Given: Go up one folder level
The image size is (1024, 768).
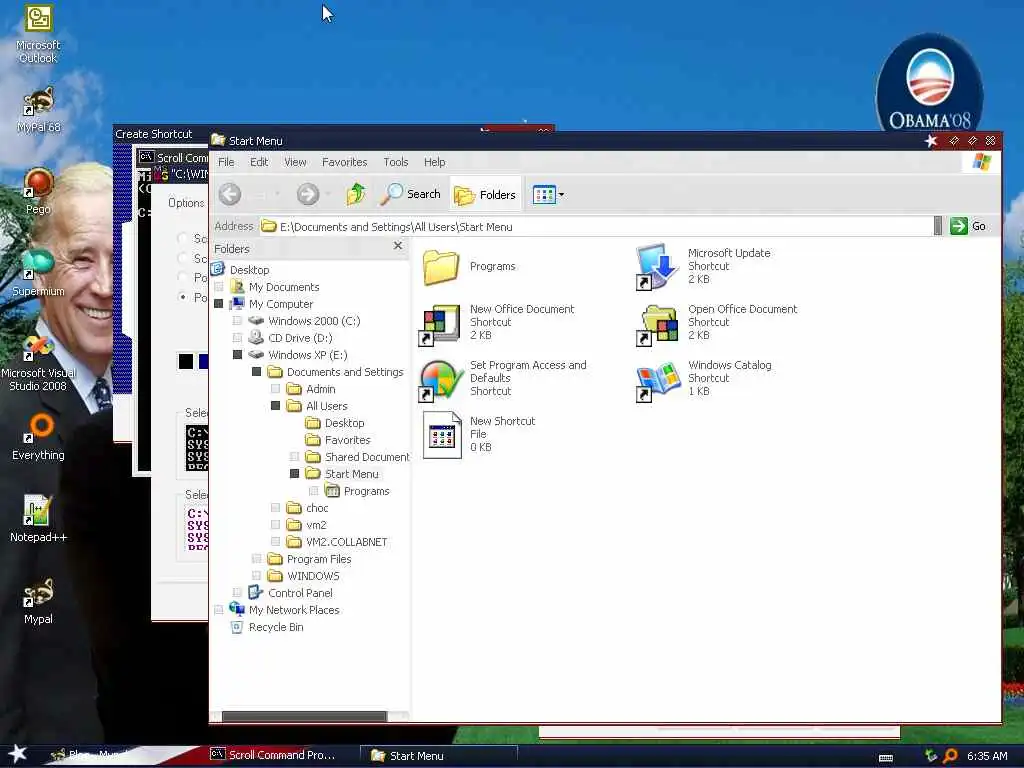Looking at the screenshot, I should click(356, 194).
